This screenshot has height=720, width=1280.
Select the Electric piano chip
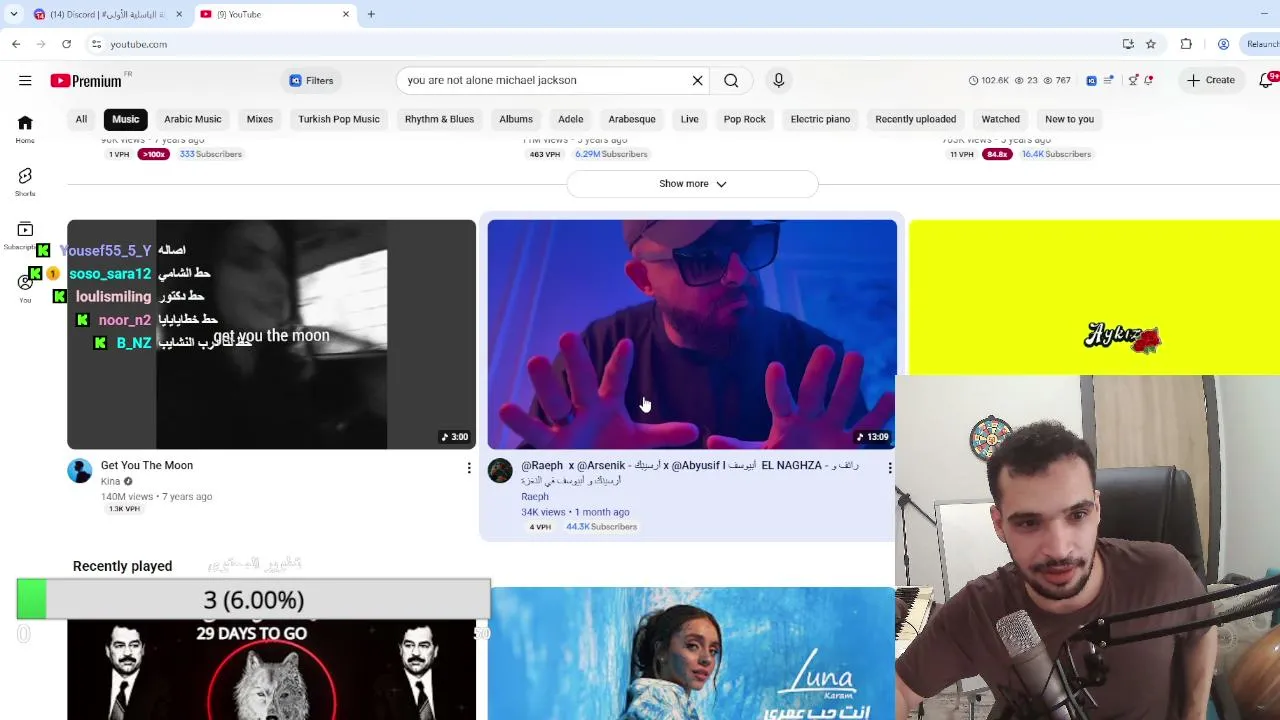(820, 119)
